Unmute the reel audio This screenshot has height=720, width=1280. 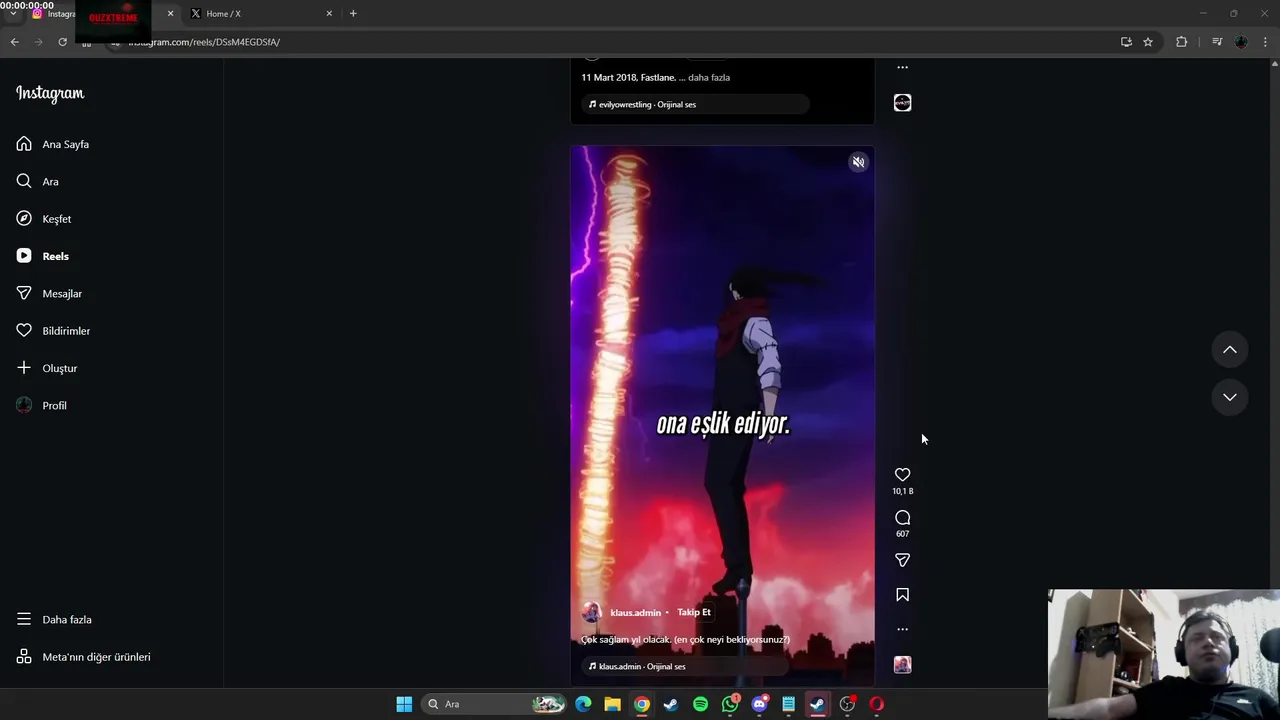point(858,162)
